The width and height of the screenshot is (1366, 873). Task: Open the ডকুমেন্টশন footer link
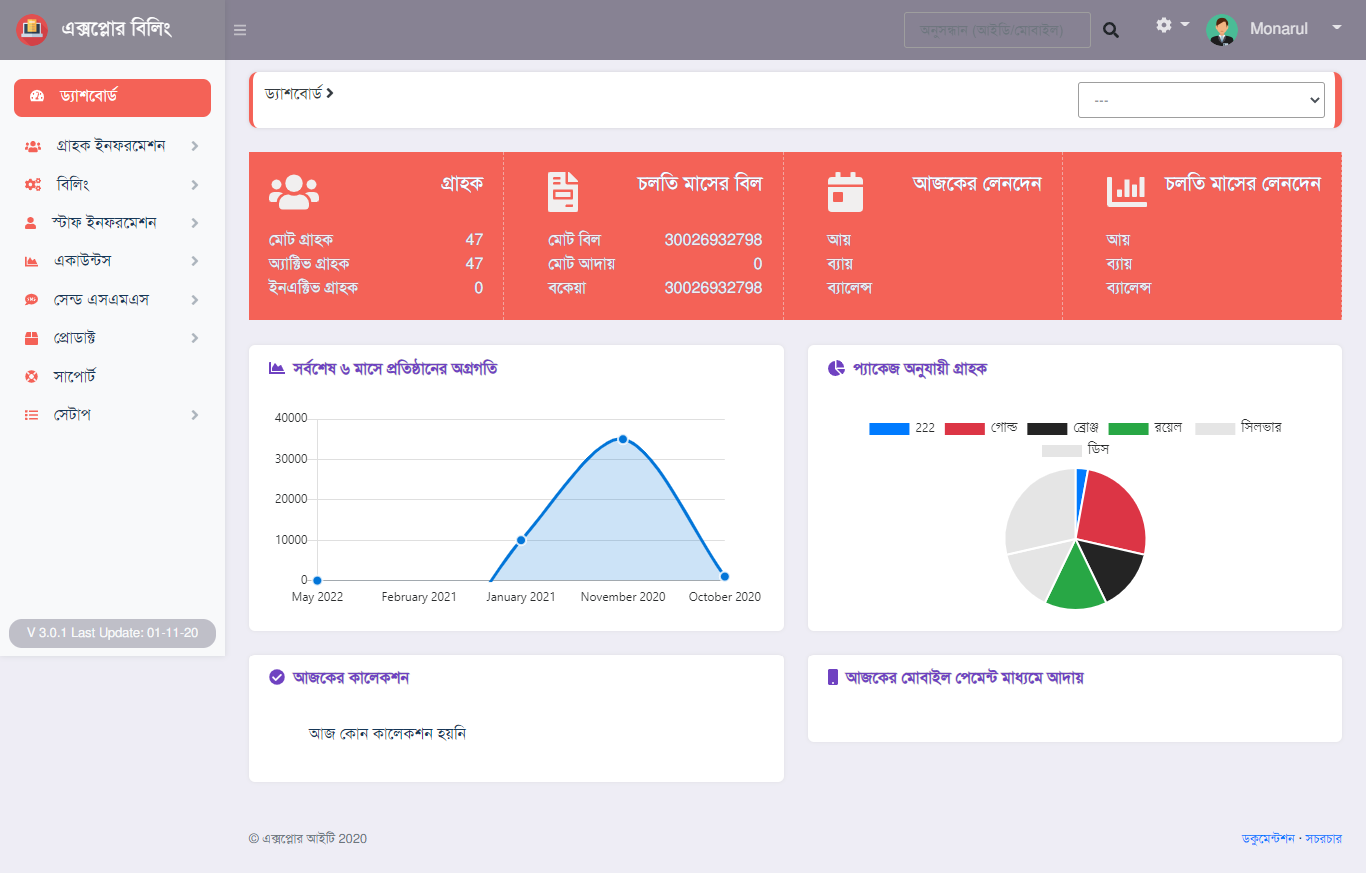coord(1268,839)
